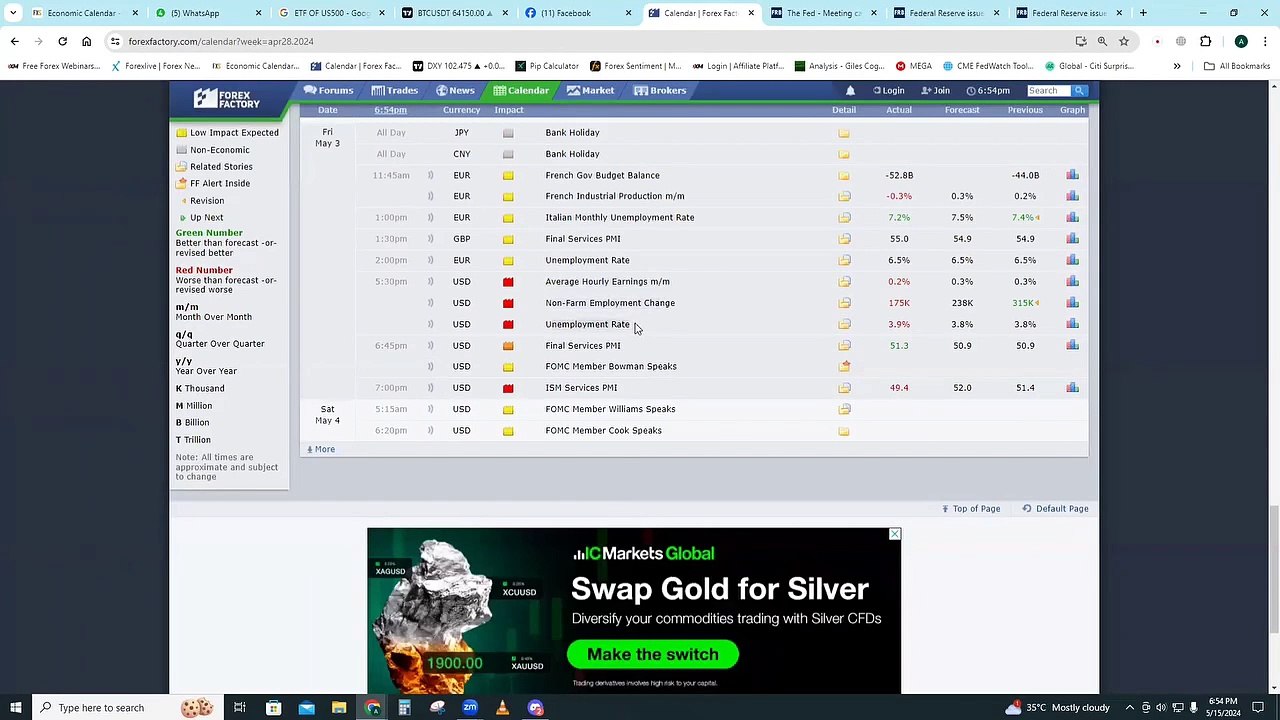
Task: Open detail folder for JPY Bank Holiday
Action: (x=844, y=133)
